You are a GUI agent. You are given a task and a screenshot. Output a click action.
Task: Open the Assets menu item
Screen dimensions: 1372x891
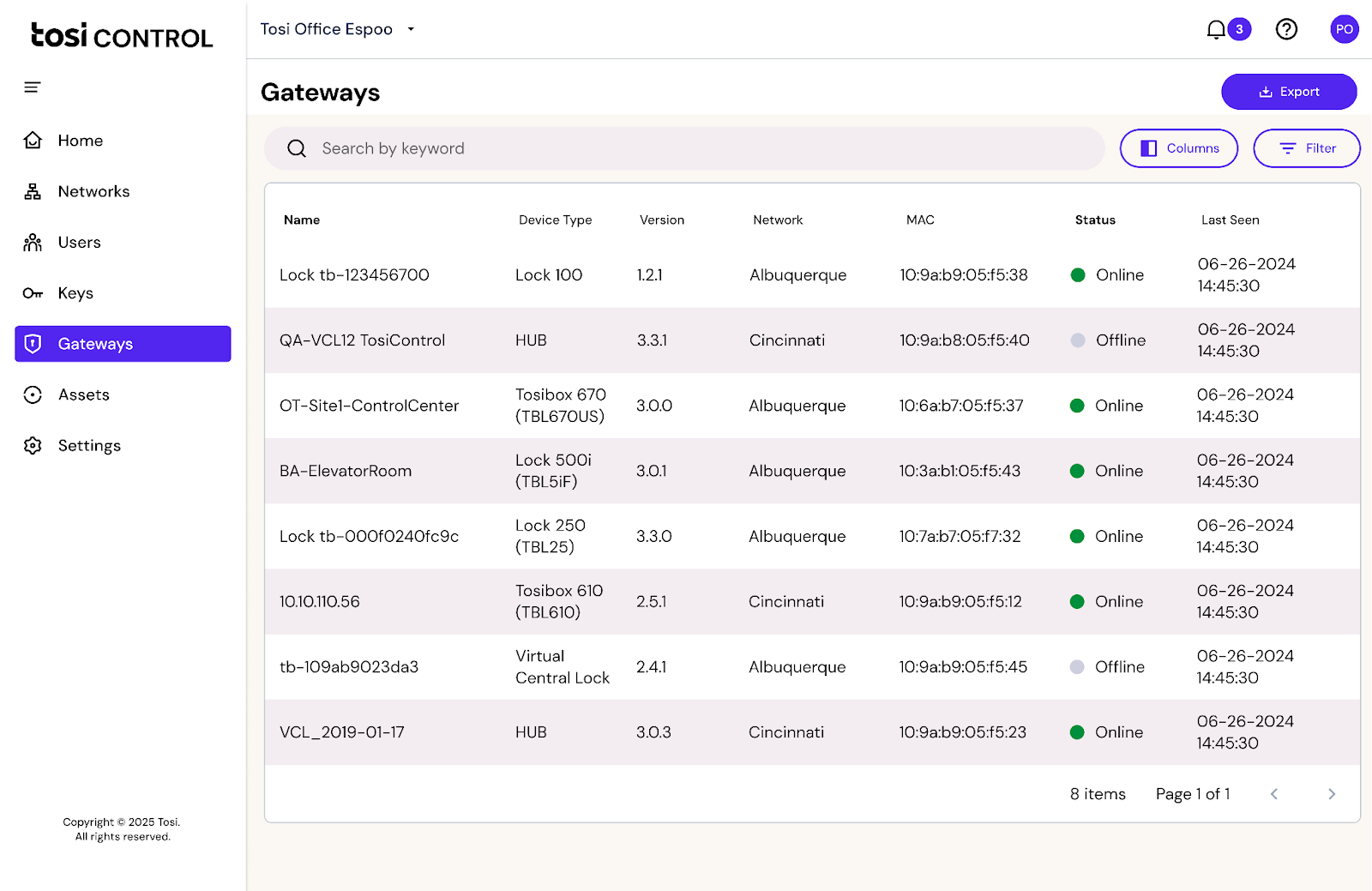pos(123,394)
